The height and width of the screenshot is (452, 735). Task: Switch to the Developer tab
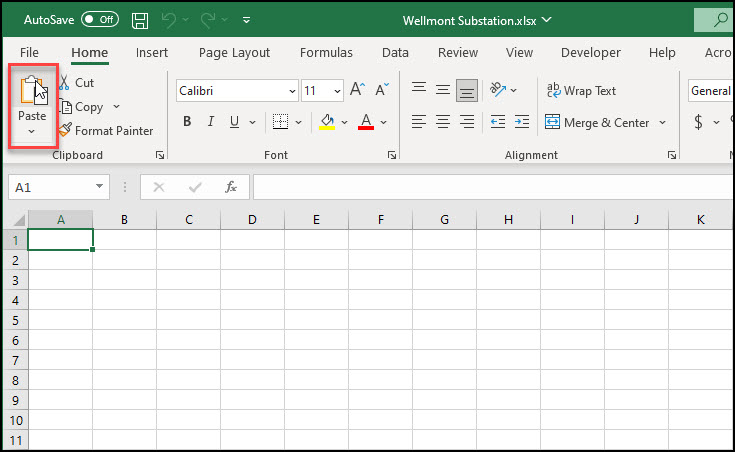point(591,53)
